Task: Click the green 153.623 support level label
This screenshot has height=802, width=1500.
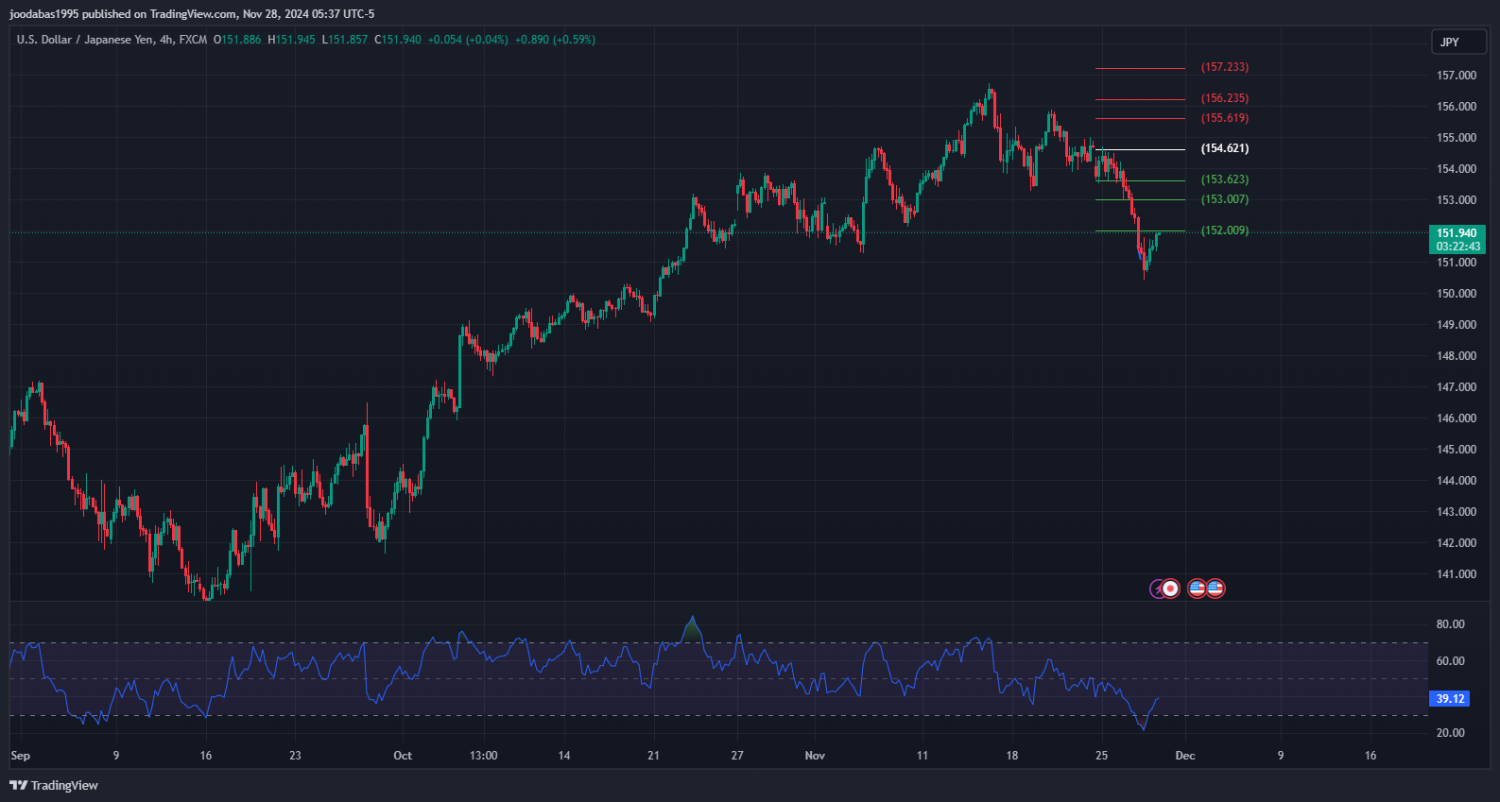Action: (1224, 180)
